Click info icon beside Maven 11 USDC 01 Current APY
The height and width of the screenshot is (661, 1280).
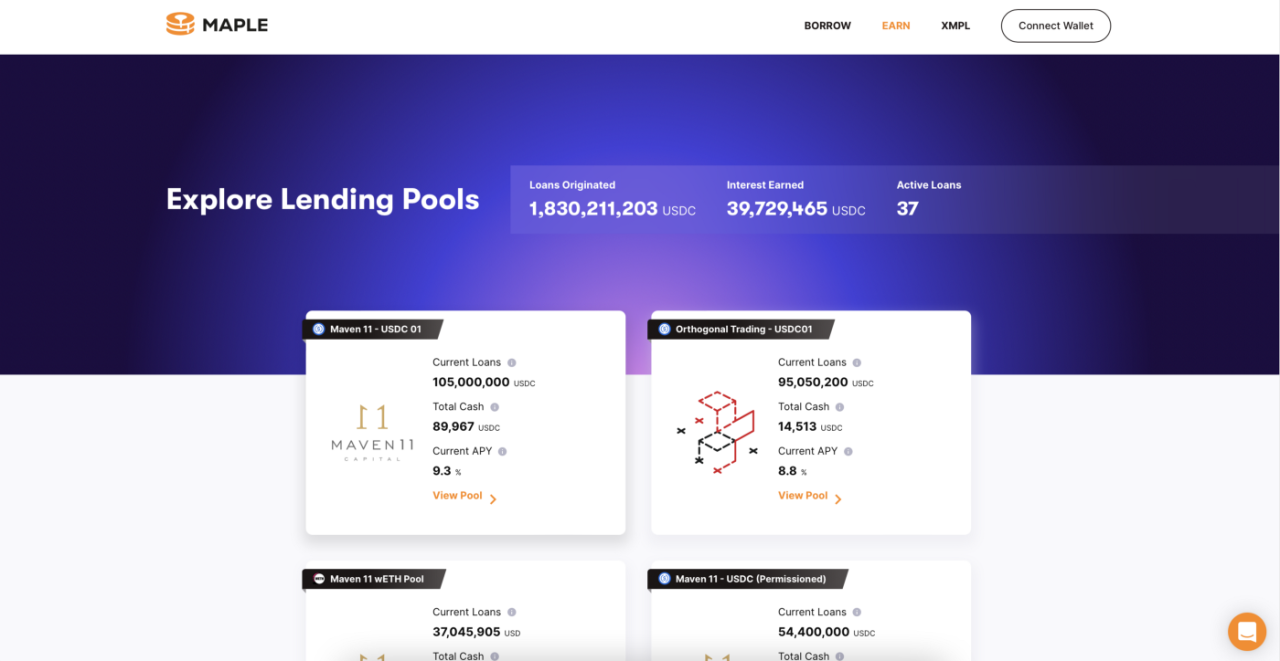coord(502,451)
